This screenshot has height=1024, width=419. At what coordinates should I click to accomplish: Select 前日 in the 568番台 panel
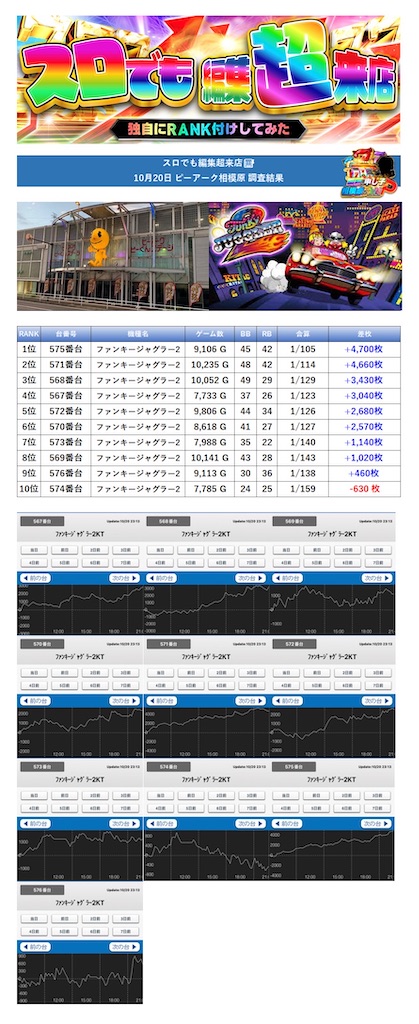tap(191, 550)
